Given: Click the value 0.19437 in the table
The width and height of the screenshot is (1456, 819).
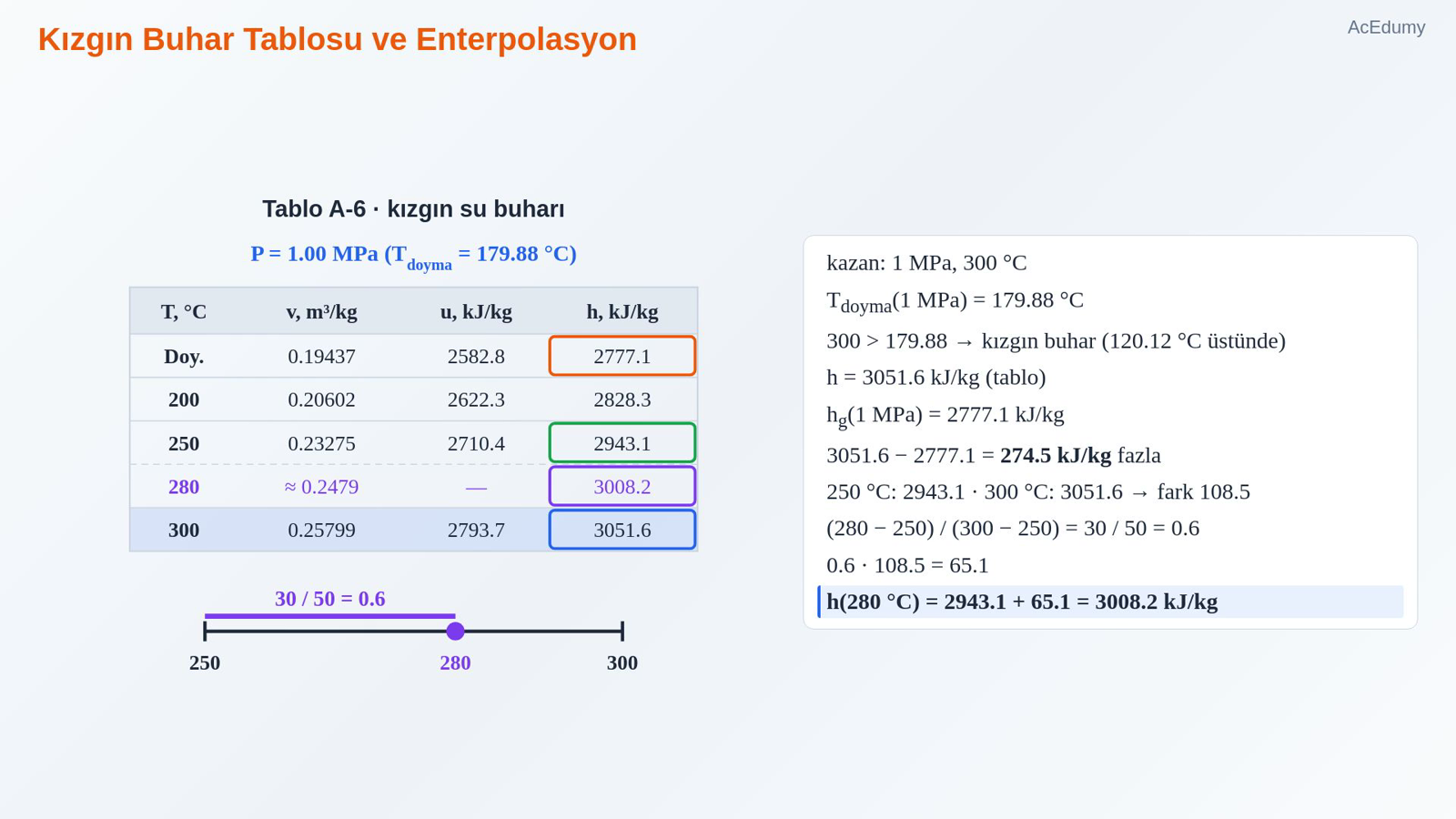Looking at the screenshot, I should coord(321,357).
